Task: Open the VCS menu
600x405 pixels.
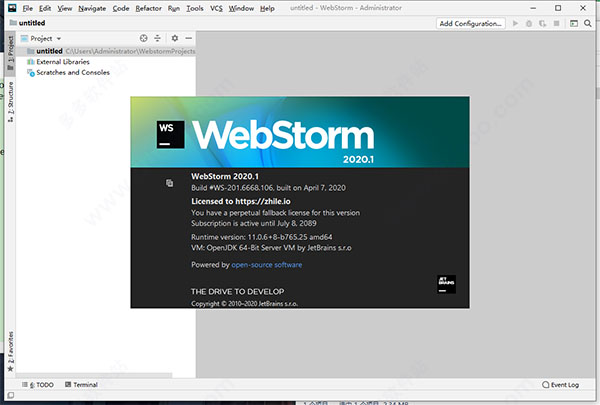Action: coord(216,8)
